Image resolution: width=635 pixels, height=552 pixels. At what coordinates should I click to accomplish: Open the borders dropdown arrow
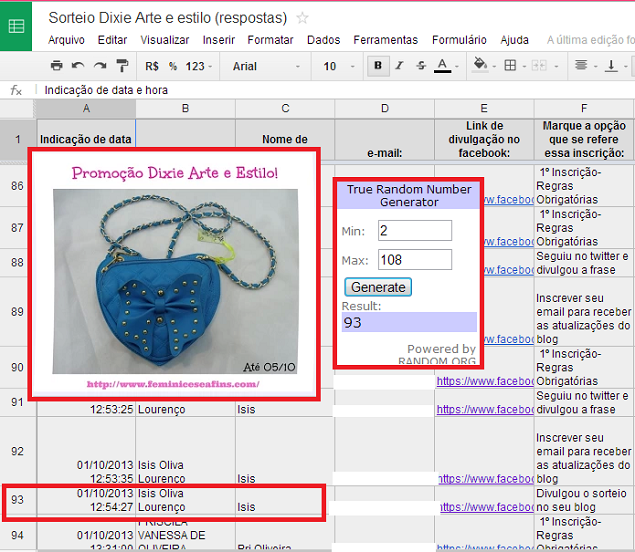(x=524, y=66)
